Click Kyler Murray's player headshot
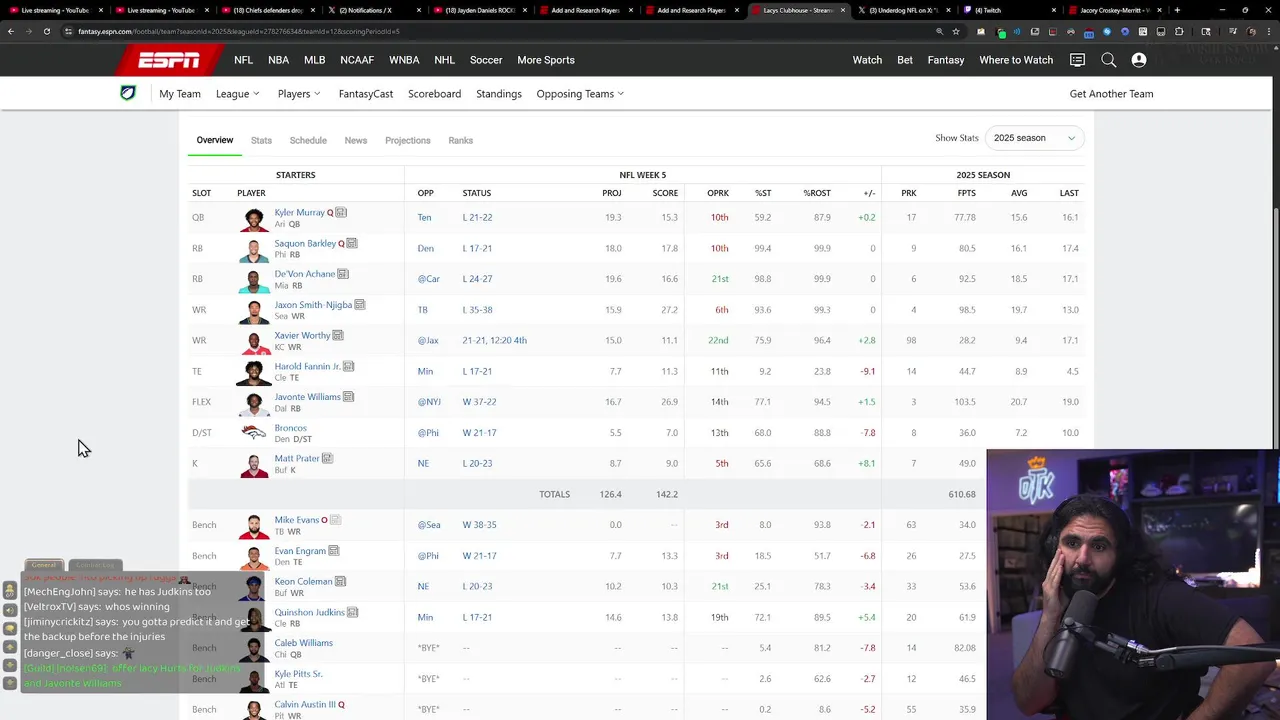This screenshot has width=1280, height=720. (255, 218)
